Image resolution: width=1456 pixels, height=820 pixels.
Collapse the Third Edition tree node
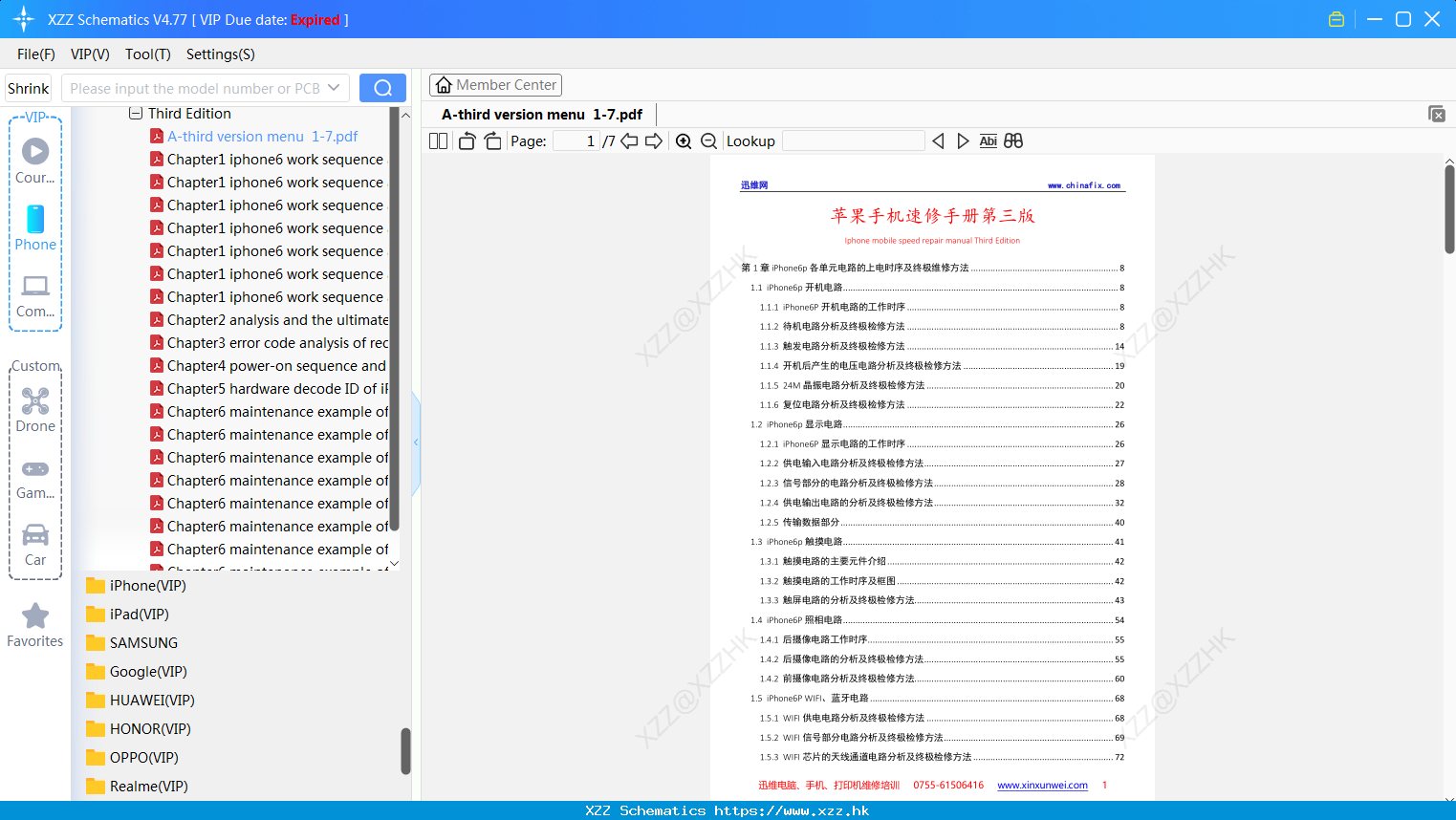pos(136,114)
